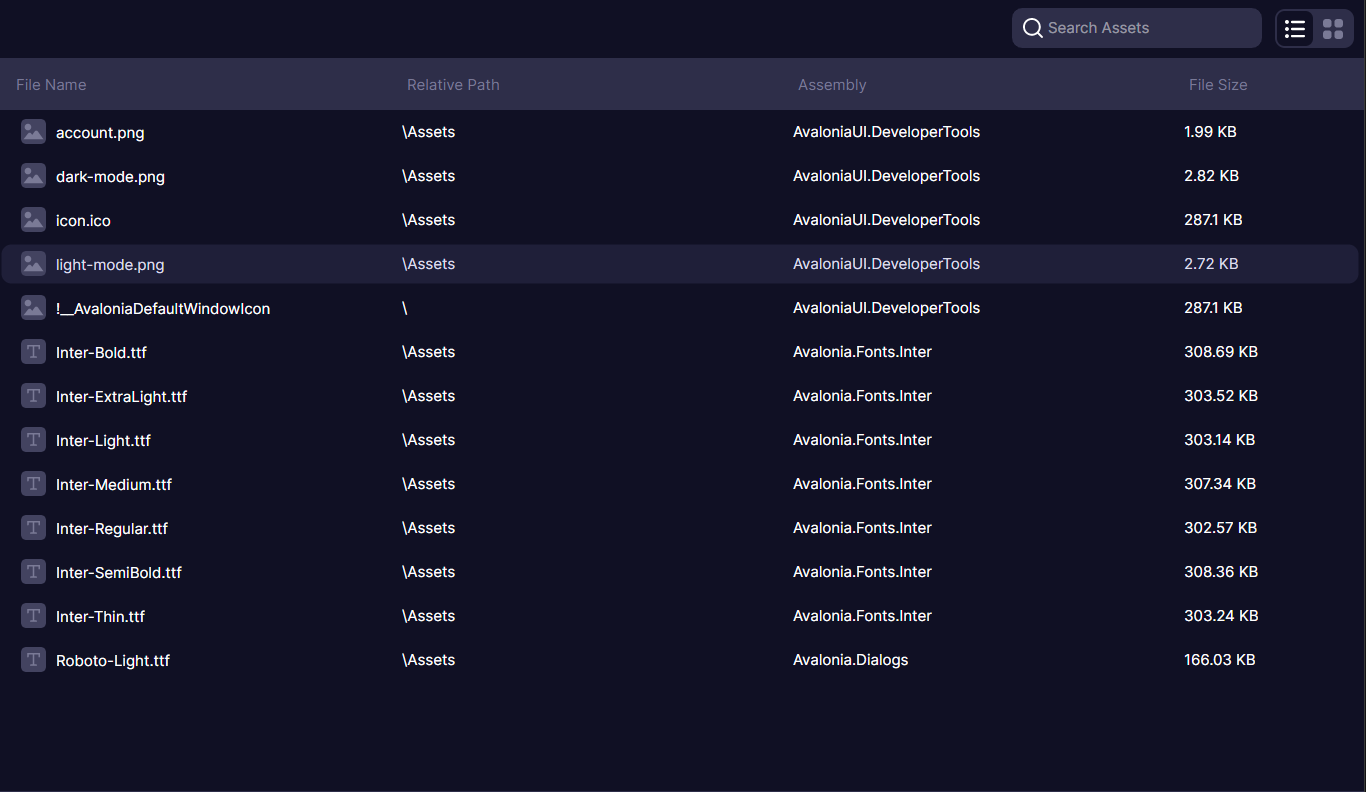Click the search magnifier icon
Image resolution: width=1366 pixels, height=792 pixels.
1033,28
